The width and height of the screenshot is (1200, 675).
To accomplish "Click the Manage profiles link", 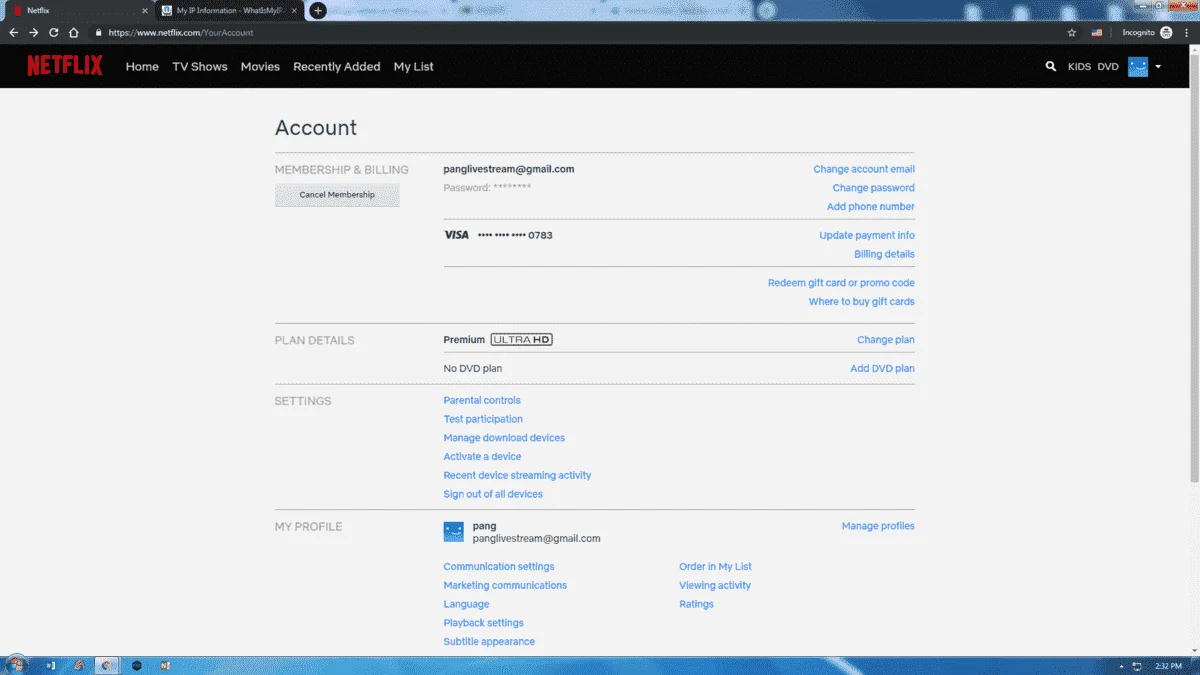I will click(x=878, y=526).
